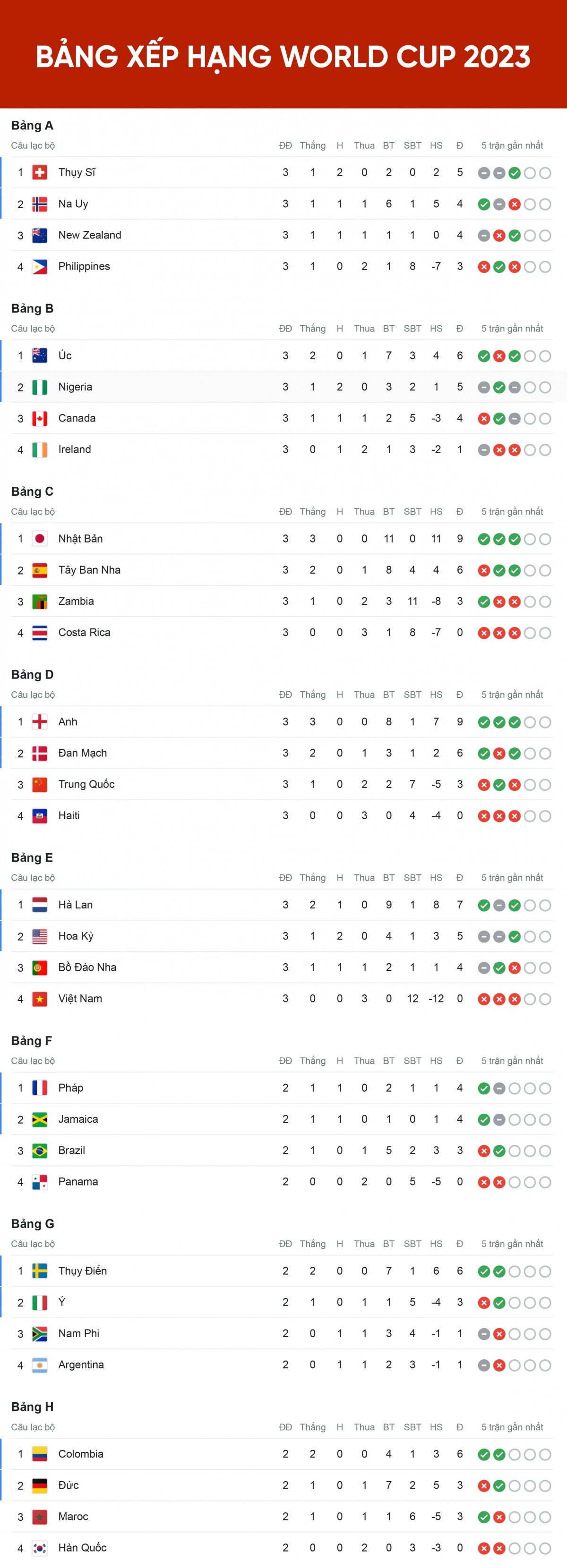Click the Colombia flag icon in Bảng H
Screen dimensions: 567x1568
pos(40,1454)
